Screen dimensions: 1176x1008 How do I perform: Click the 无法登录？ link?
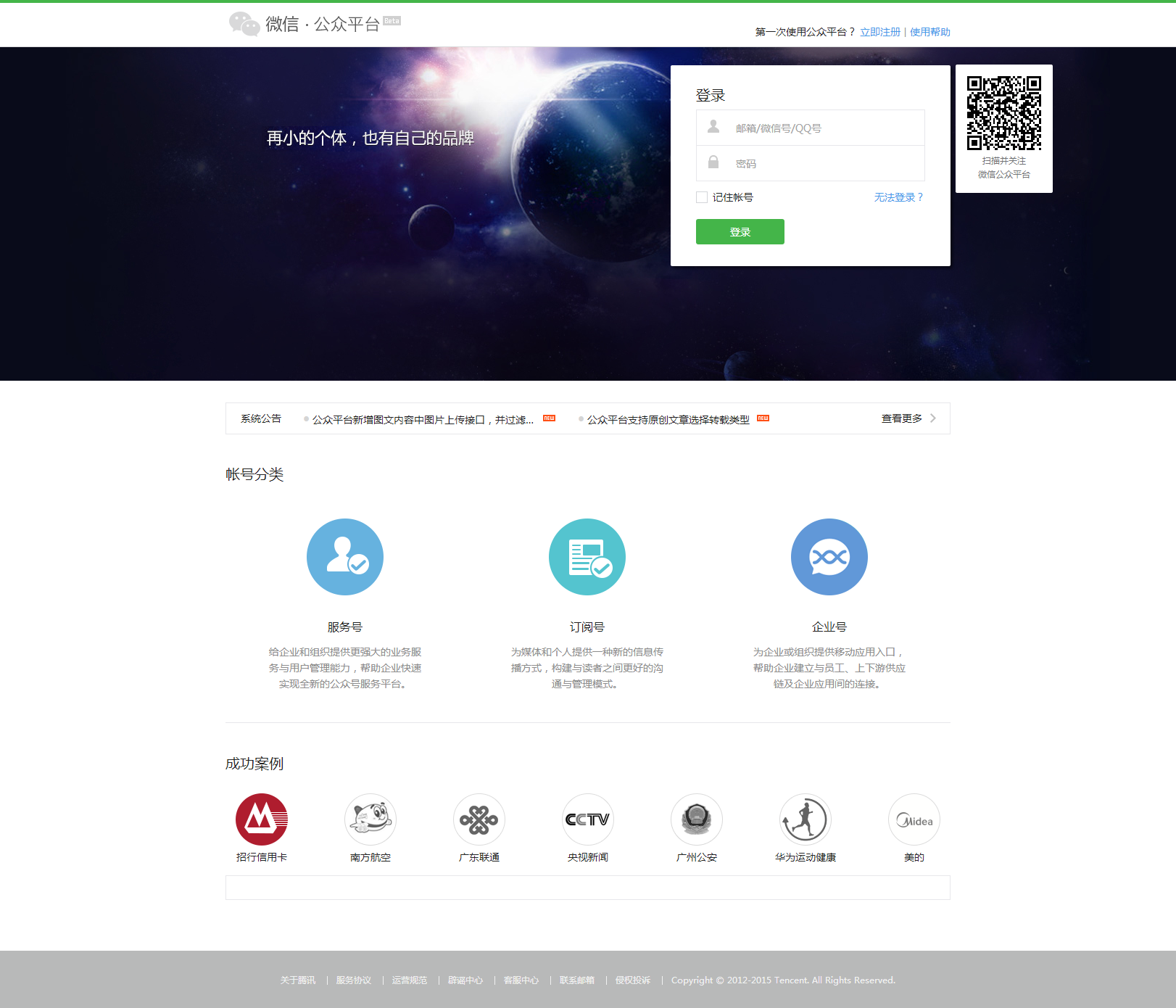click(898, 197)
